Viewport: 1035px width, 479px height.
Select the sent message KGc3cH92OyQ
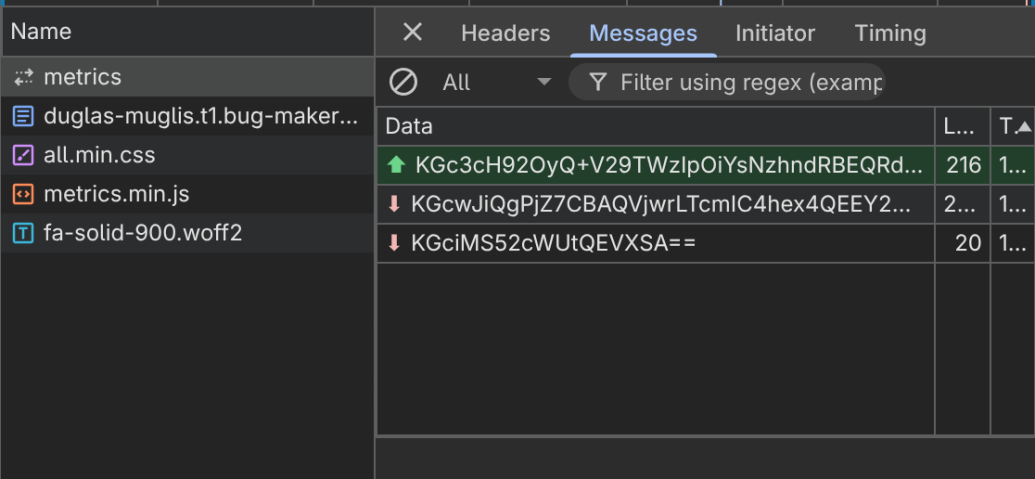[x=706, y=165]
